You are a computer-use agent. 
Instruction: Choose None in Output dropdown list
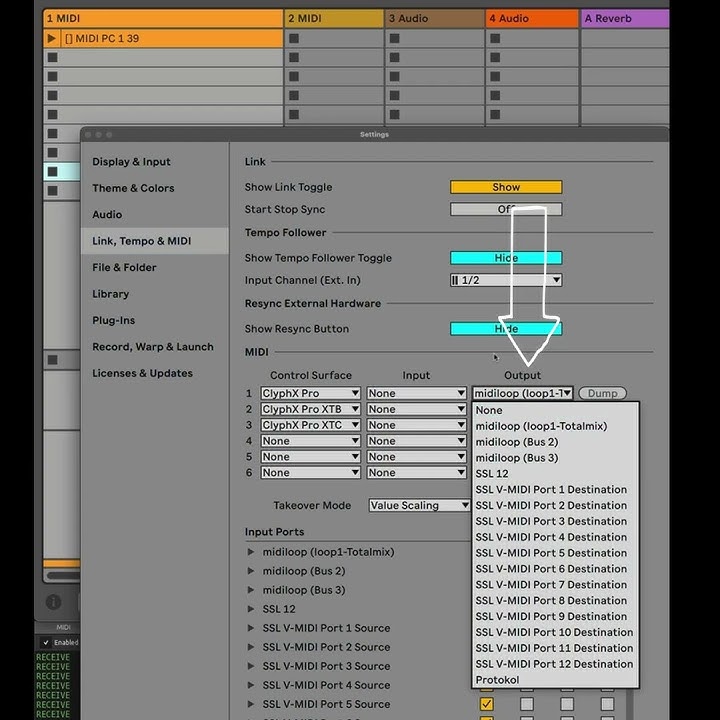555,410
